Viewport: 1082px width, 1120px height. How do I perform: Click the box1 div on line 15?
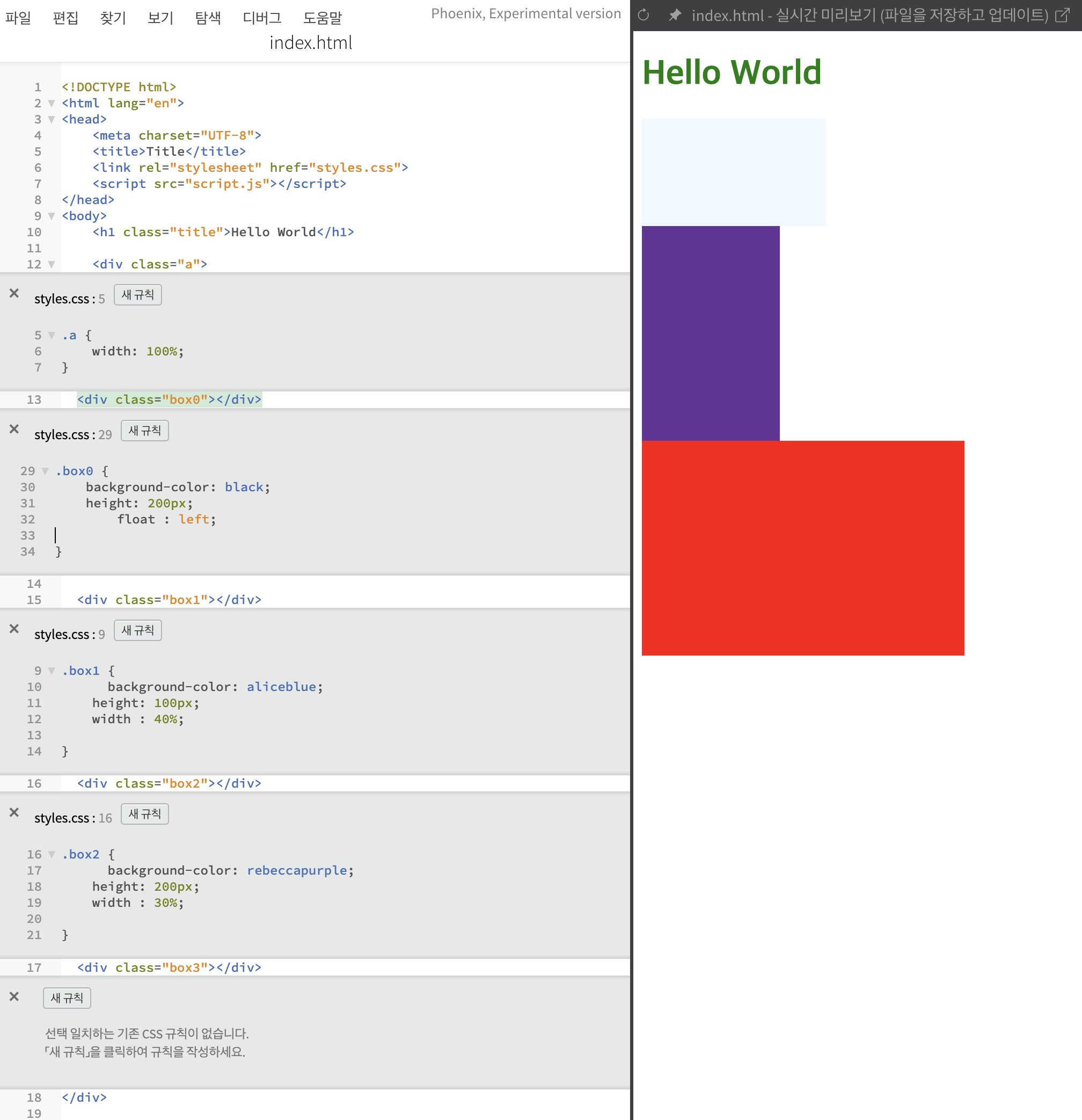click(169, 600)
